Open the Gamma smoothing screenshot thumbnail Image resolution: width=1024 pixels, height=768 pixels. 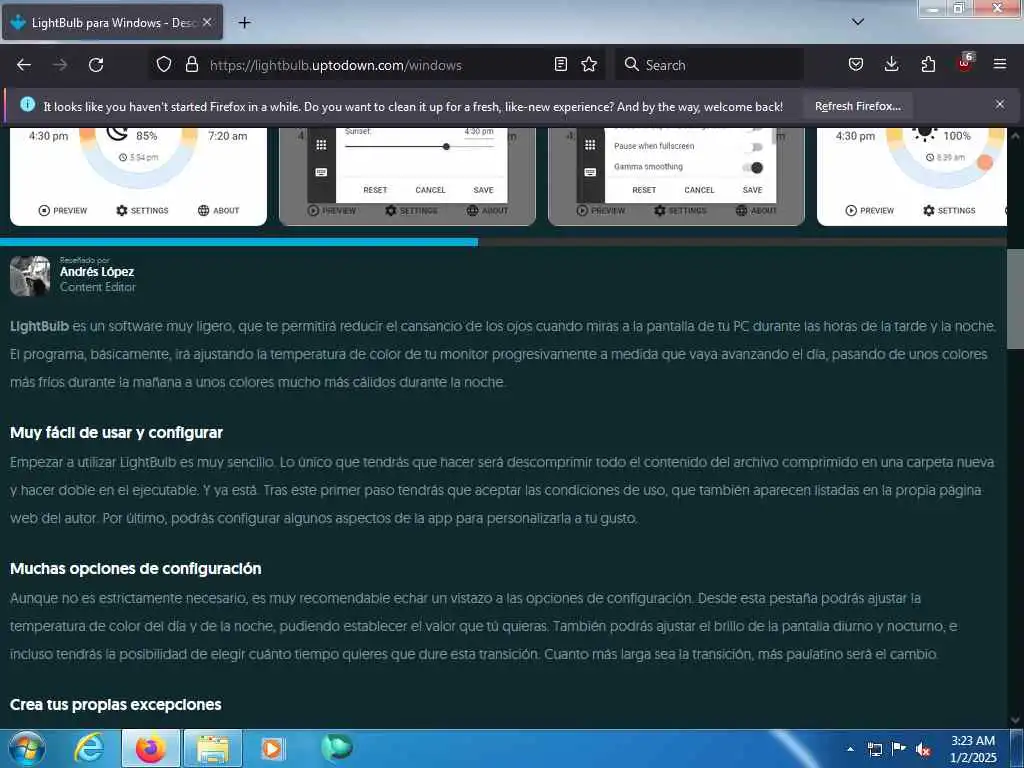676,176
